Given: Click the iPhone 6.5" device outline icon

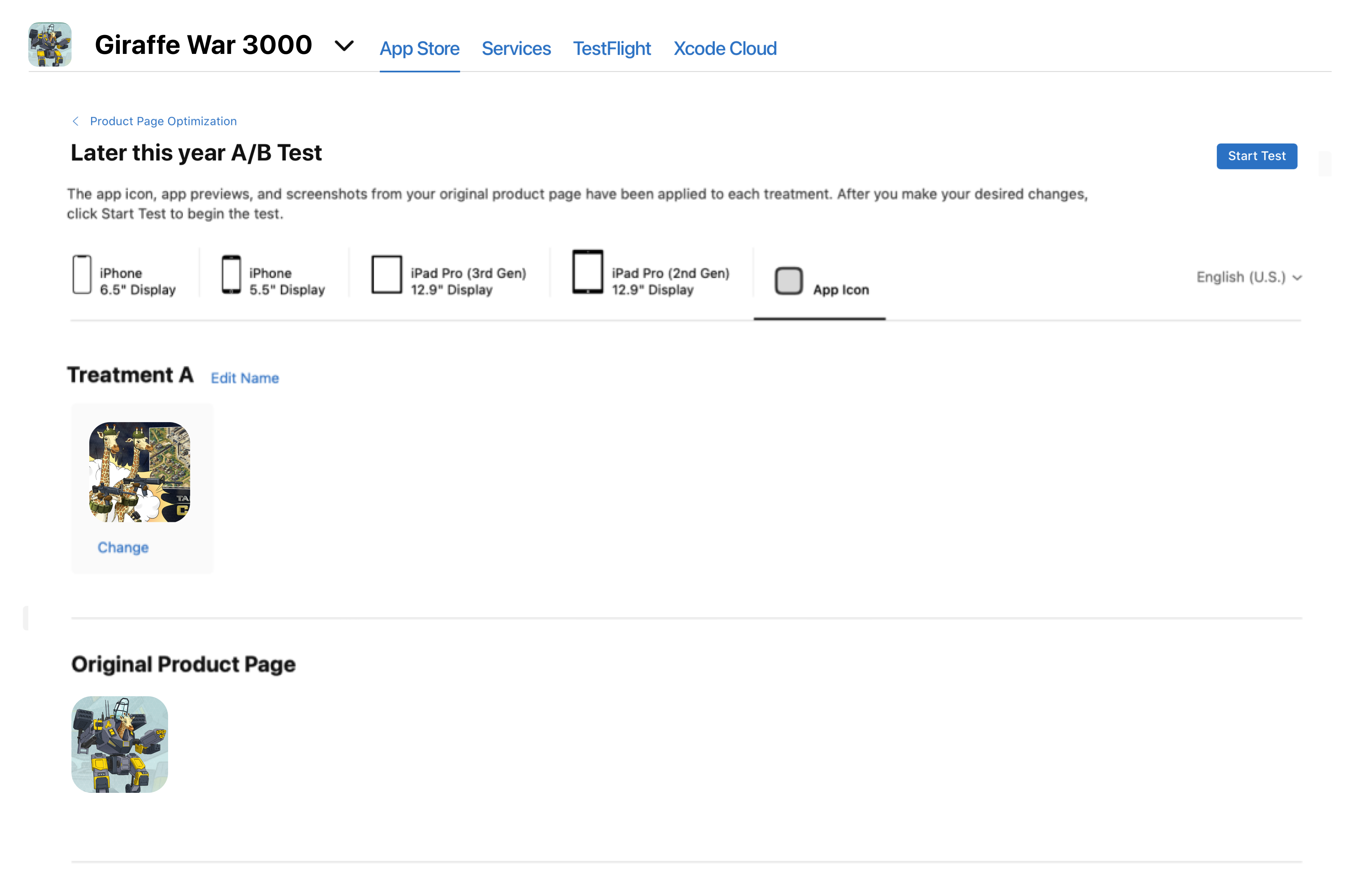Looking at the screenshot, I should tap(82, 275).
